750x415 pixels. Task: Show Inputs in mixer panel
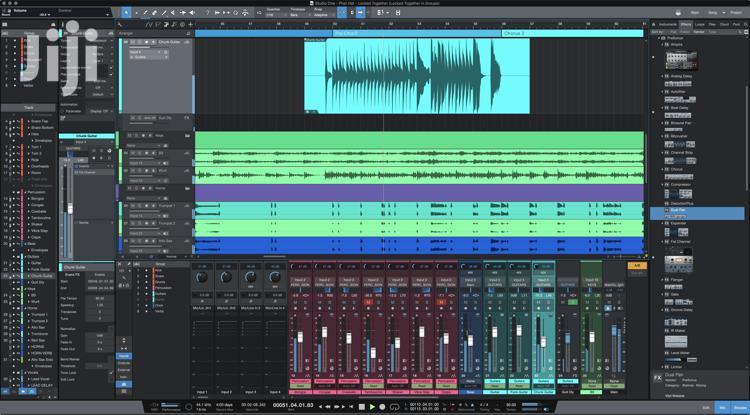(x=124, y=356)
